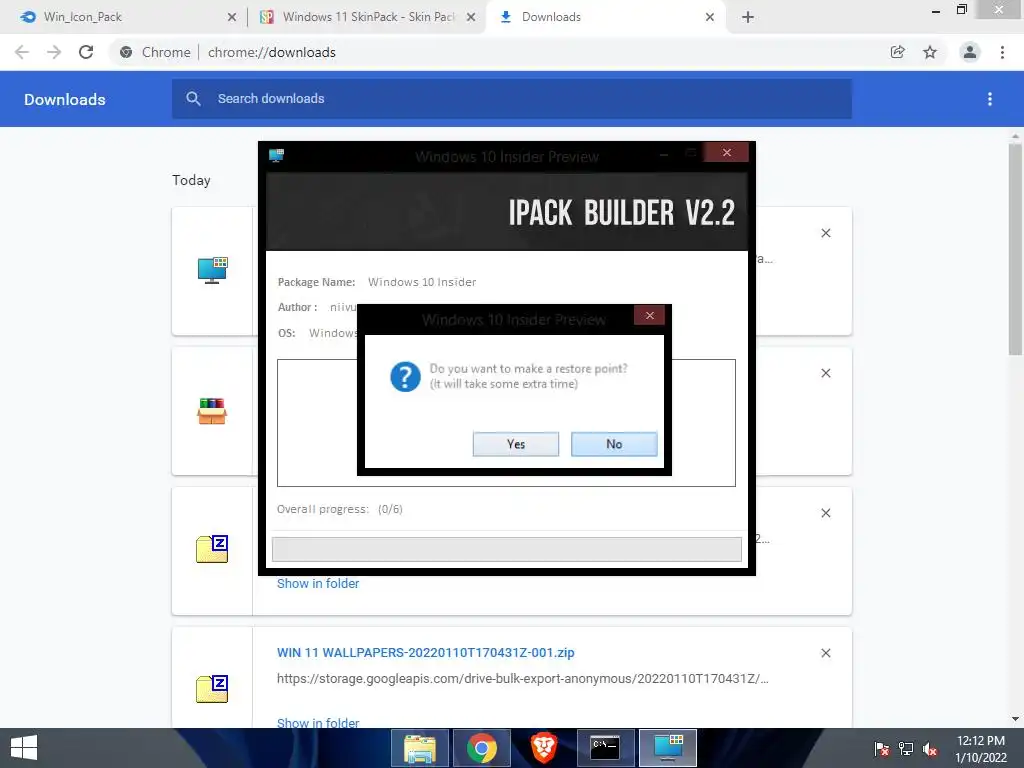The width and height of the screenshot is (1024, 768).
Task: Remove first download entry from list
Action: (825, 233)
